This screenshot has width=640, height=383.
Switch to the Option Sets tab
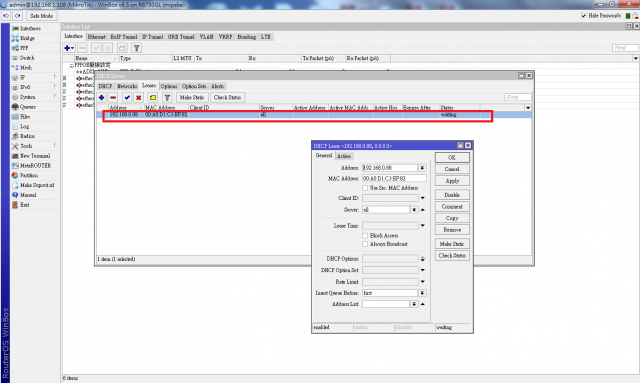[x=194, y=86]
